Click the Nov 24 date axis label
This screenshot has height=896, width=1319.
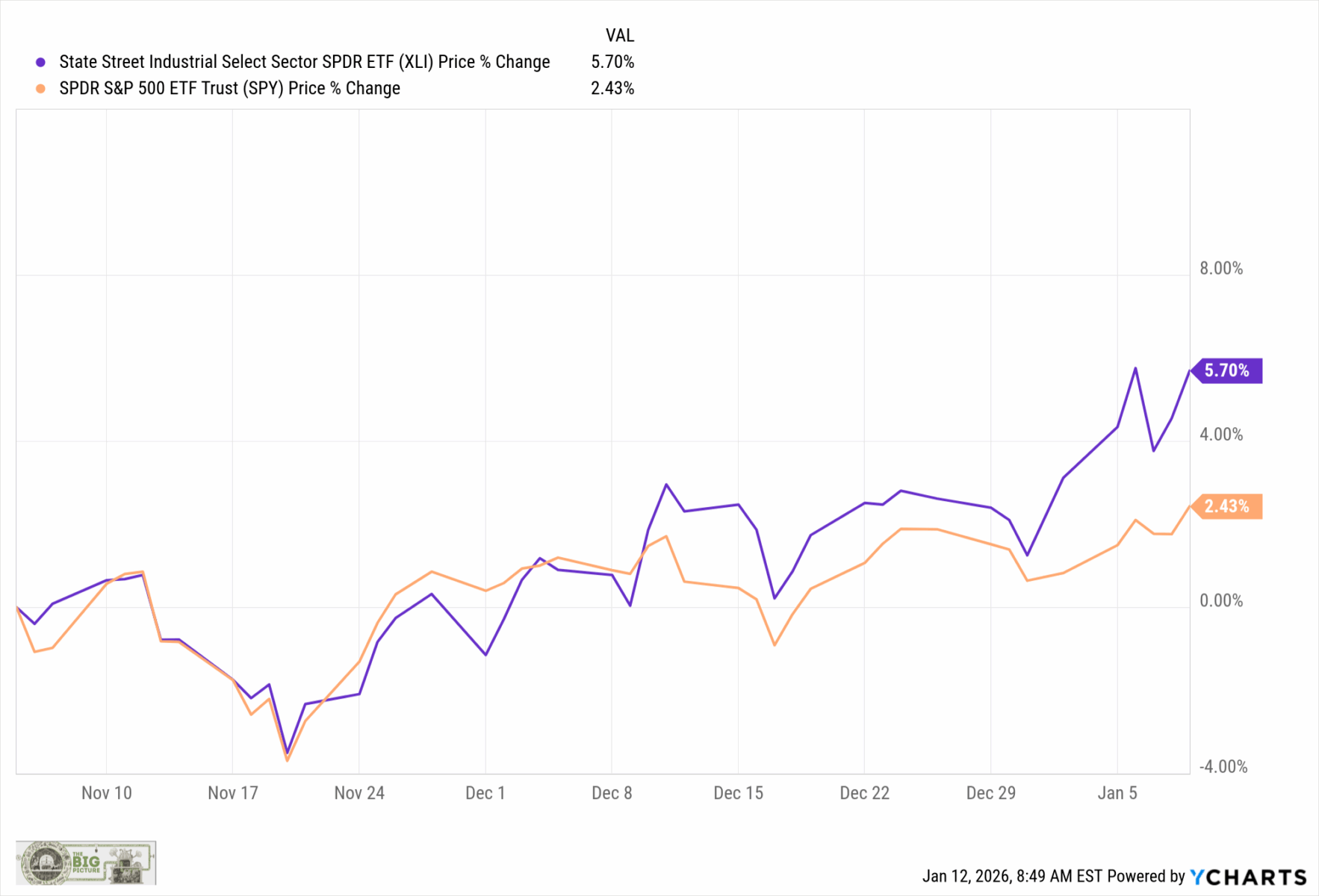359,793
